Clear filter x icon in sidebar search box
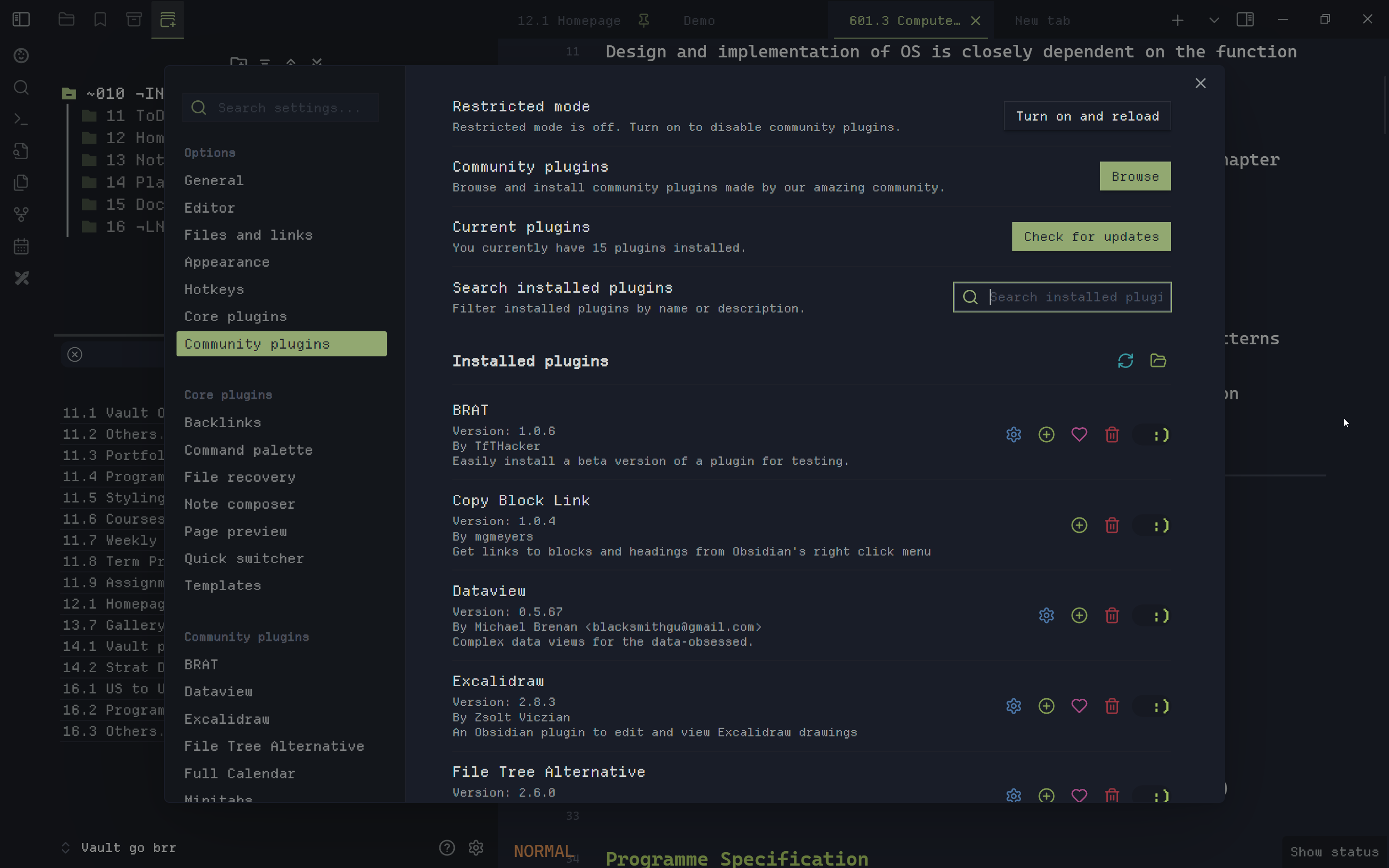The width and height of the screenshot is (1389, 868). click(75, 355)
